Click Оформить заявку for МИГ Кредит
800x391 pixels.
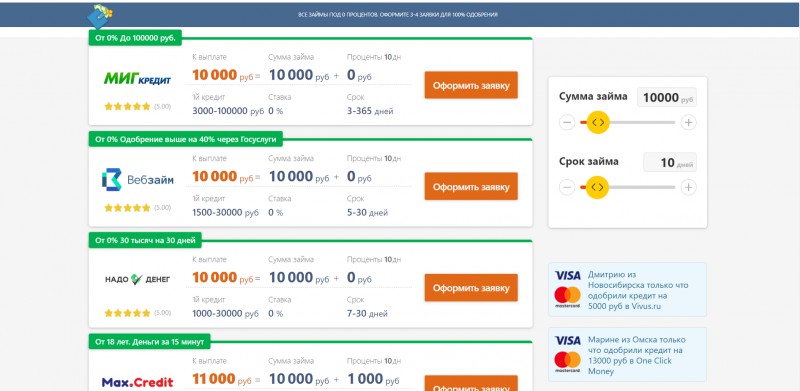tap(471, 85)
